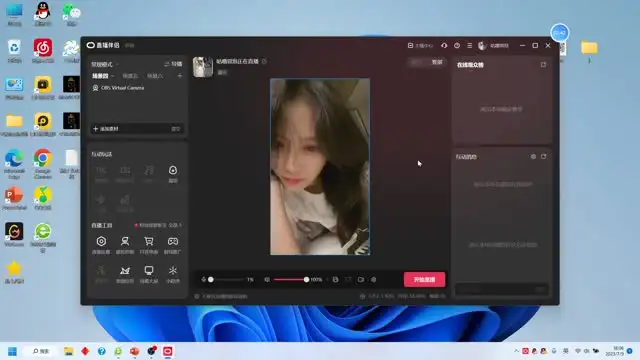Open Microsoft Edge desktop shortcut
Screen dimensions: 640x360
click(x=14, y=164)
